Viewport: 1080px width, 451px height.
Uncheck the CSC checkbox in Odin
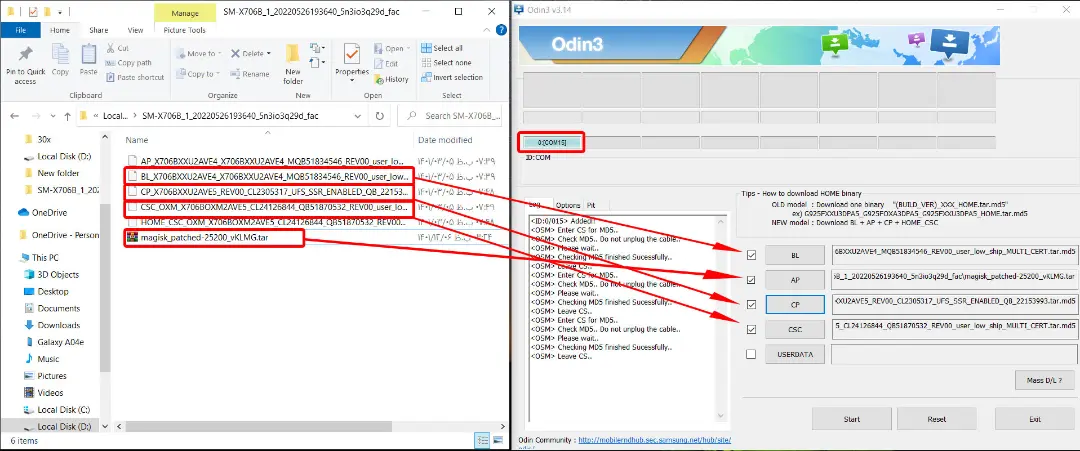tap(751, 329)
